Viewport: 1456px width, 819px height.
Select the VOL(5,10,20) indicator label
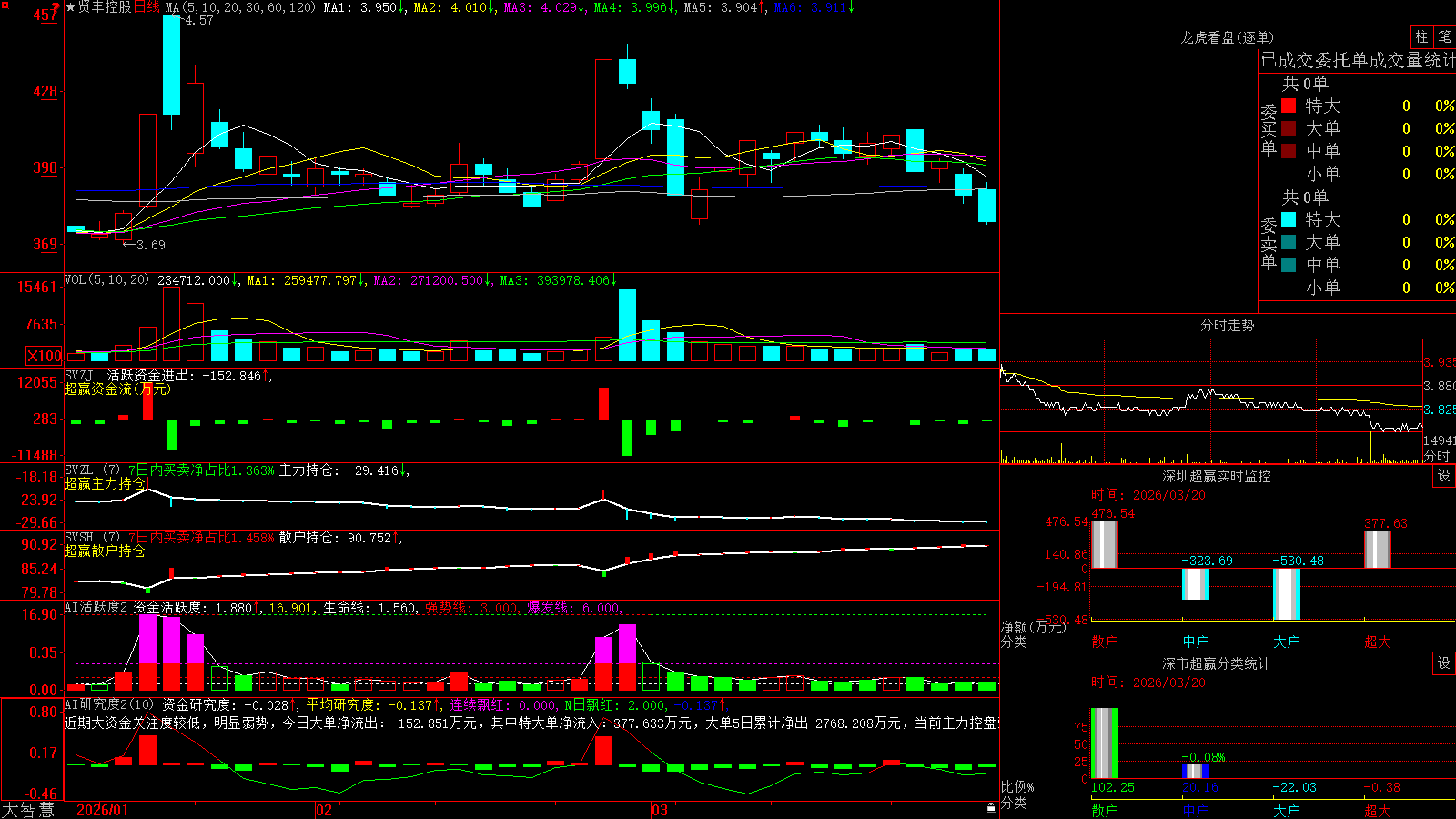pyautogui.click(x=106, y=279)
